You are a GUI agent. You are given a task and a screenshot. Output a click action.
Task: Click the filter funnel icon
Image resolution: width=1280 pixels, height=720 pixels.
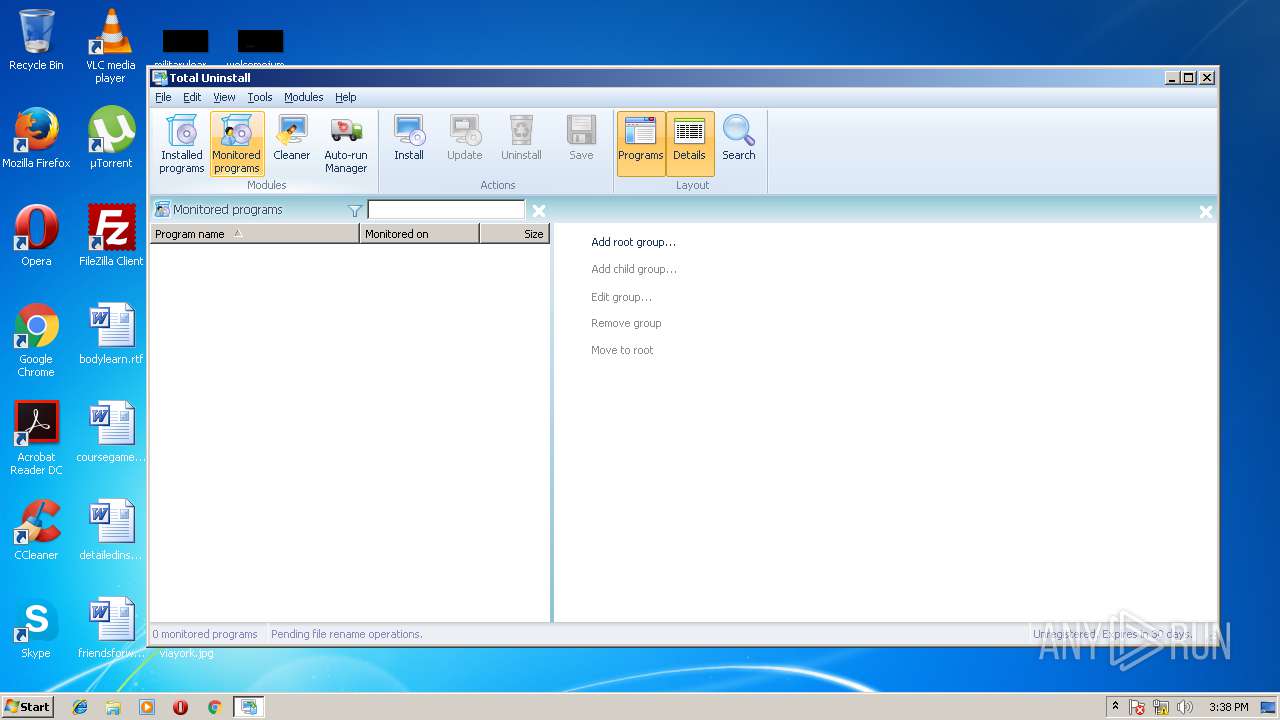(355, 211)
